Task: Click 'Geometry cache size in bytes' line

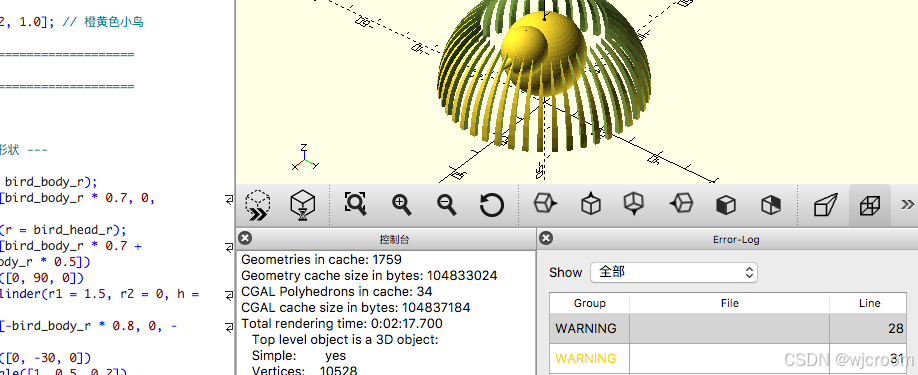Action: (369, 275)
